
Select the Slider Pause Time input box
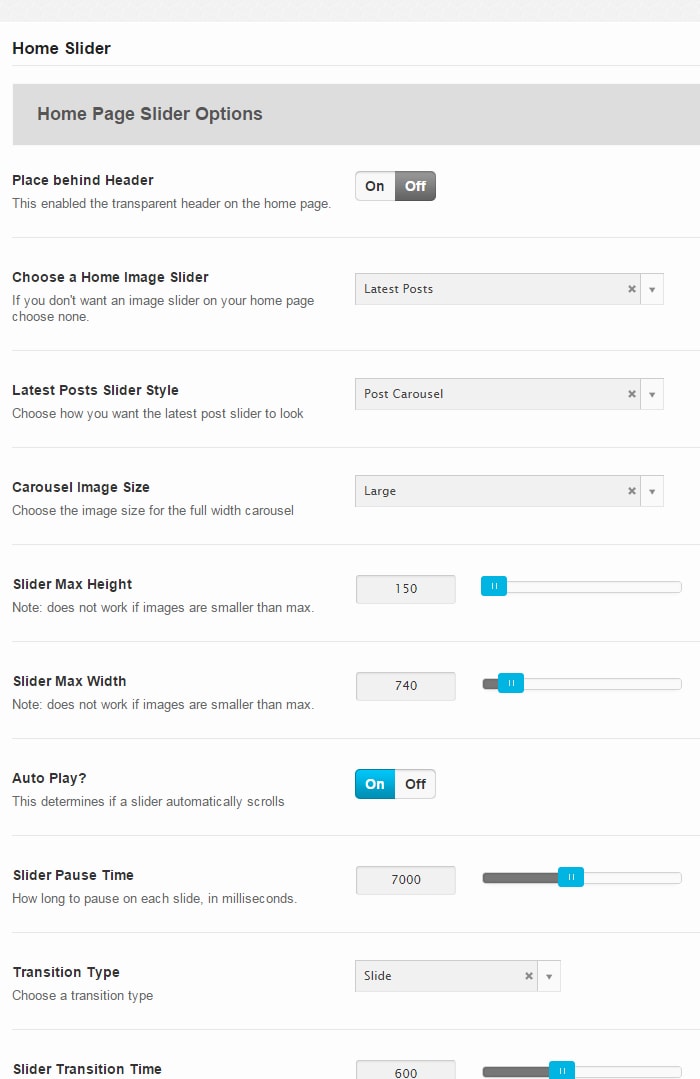pos(406,880)
